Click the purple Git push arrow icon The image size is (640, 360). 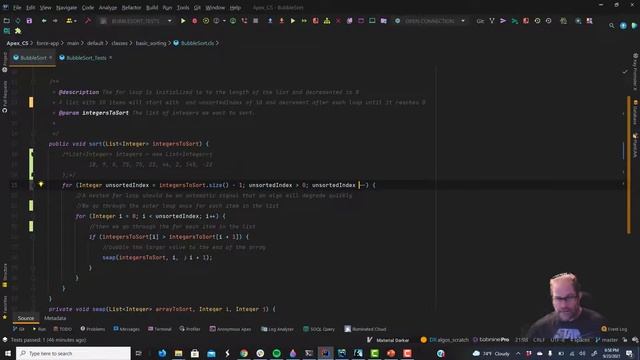click(503, 21)
